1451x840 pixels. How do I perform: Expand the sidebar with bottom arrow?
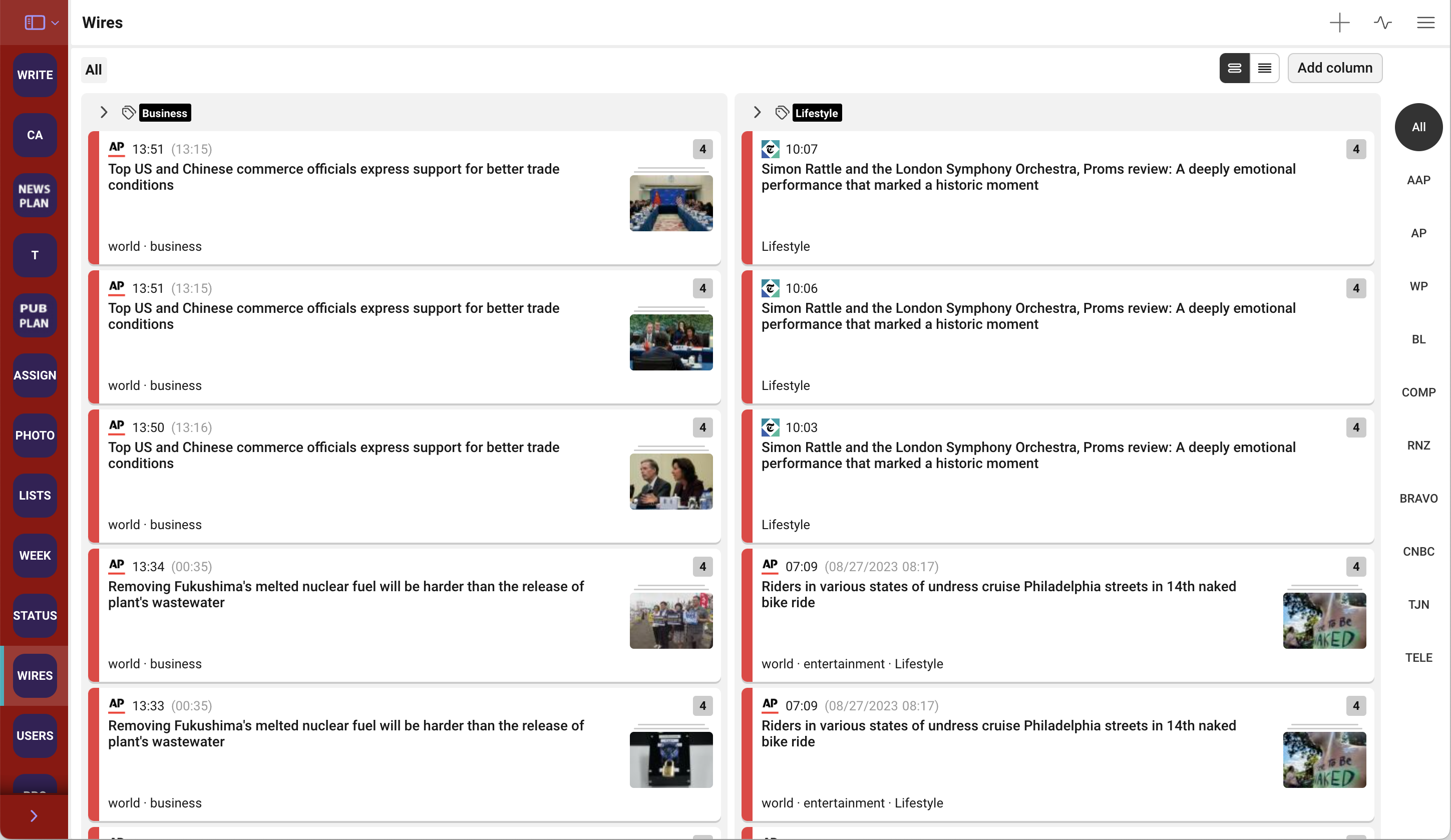click(34, 815)
